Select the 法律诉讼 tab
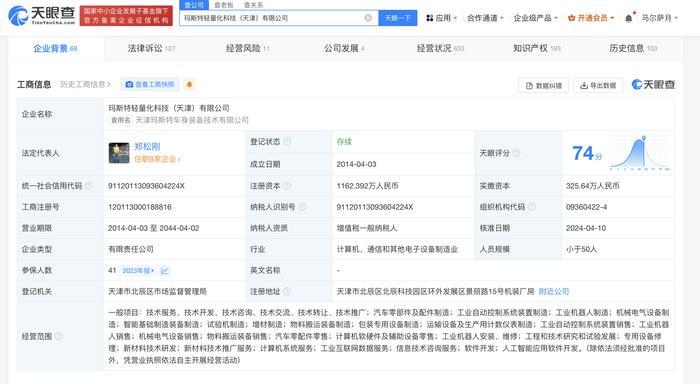 coord(151,48)
